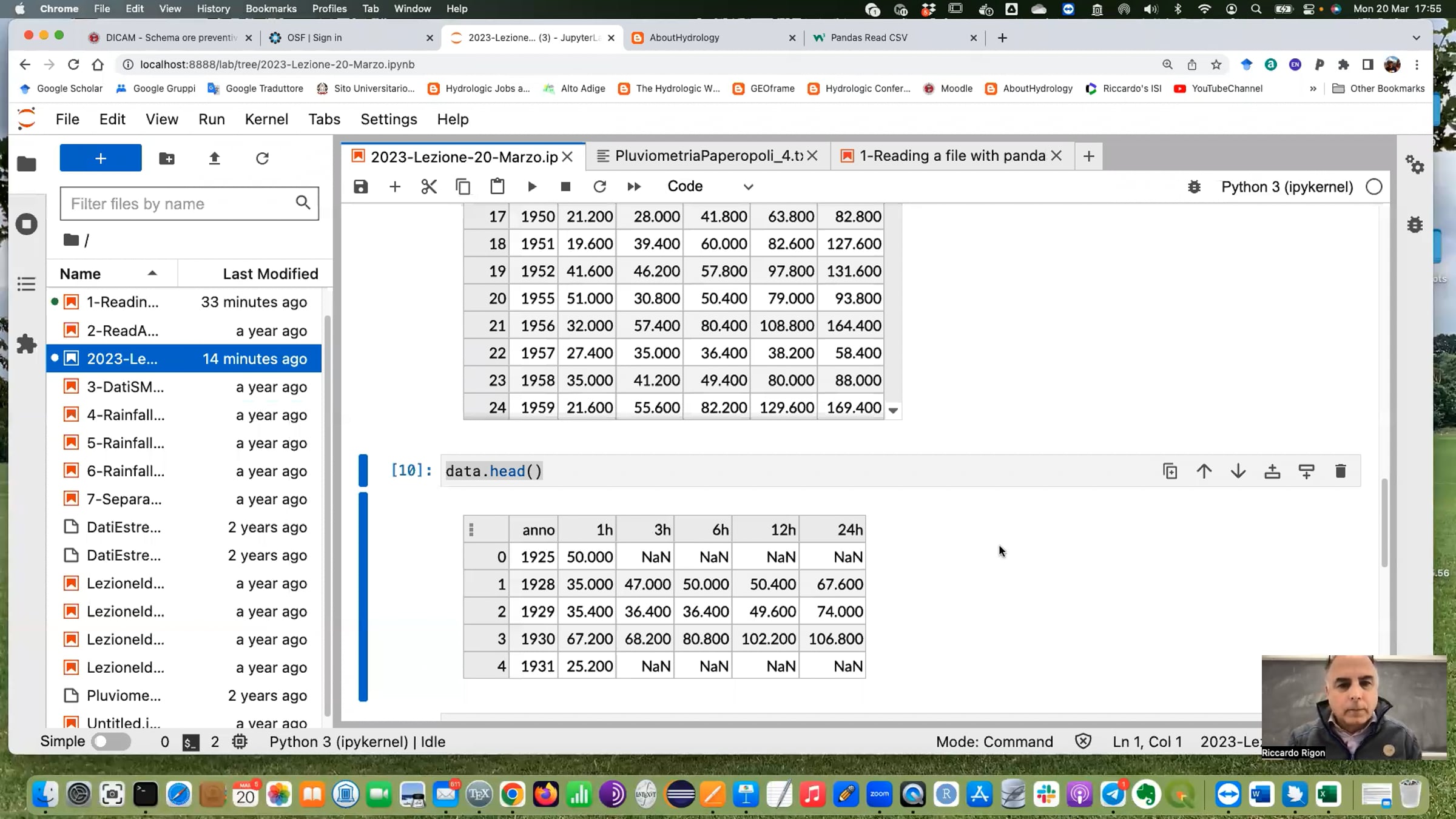
Task: Open the Extension Manager puzzle icon
Action: coord(26,344)
